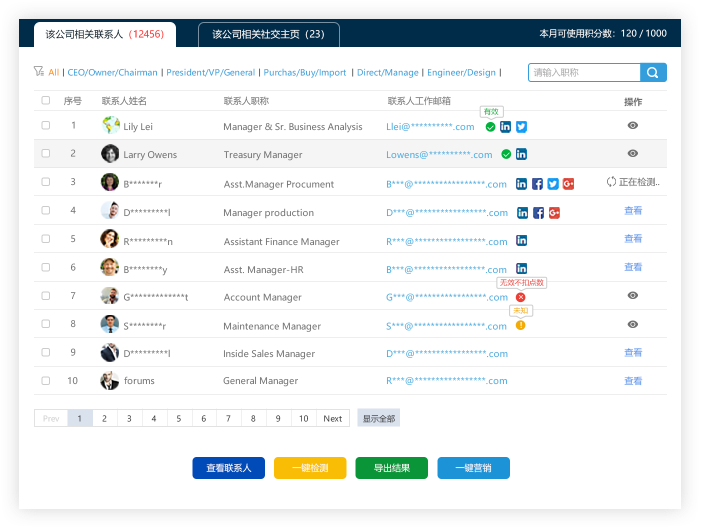This screenshot has width=701, height=529.
Task: Click Facebook icon in row 4
Action: point(538,213)
